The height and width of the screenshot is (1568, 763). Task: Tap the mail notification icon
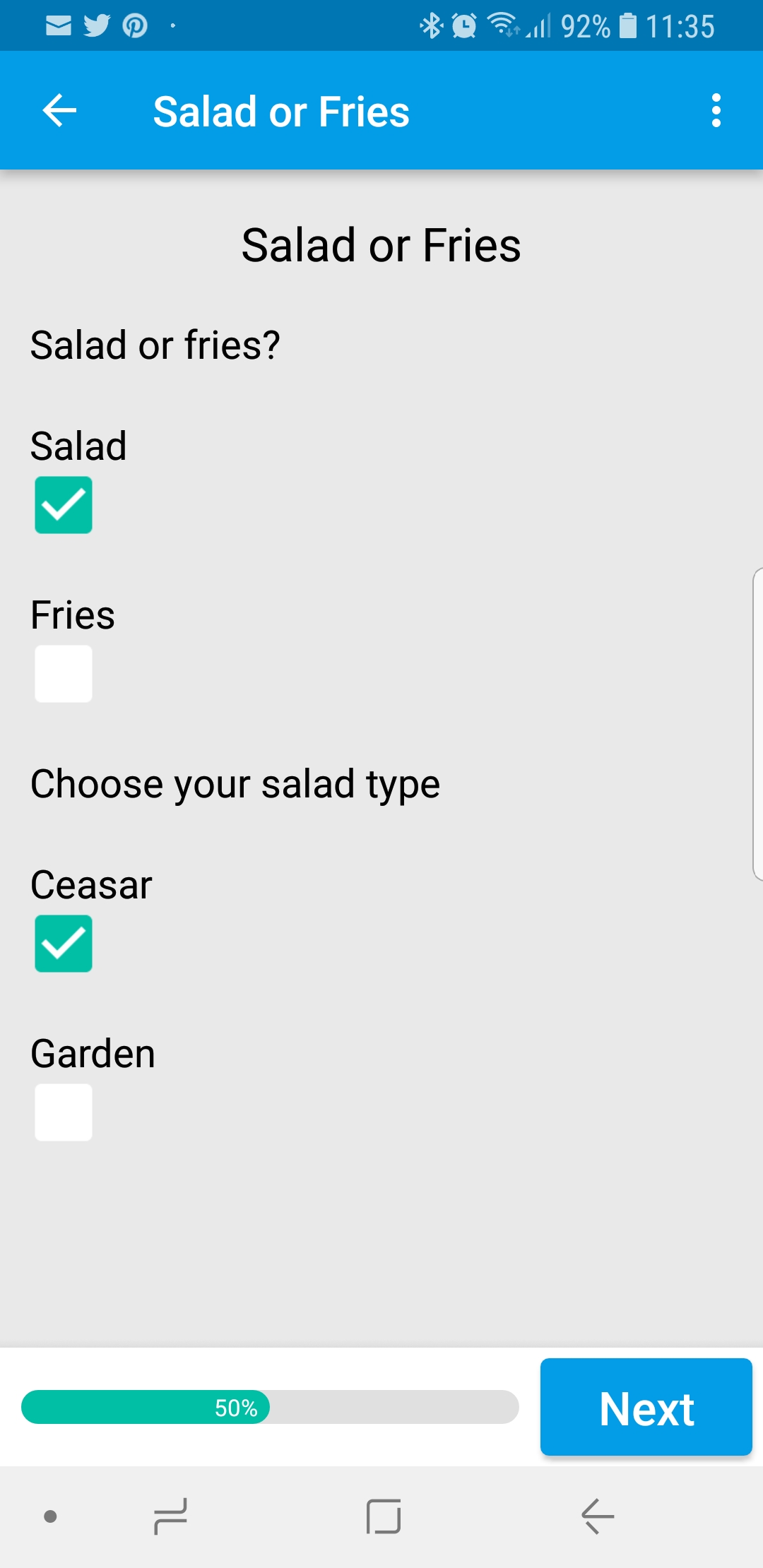tap(59, 26)
